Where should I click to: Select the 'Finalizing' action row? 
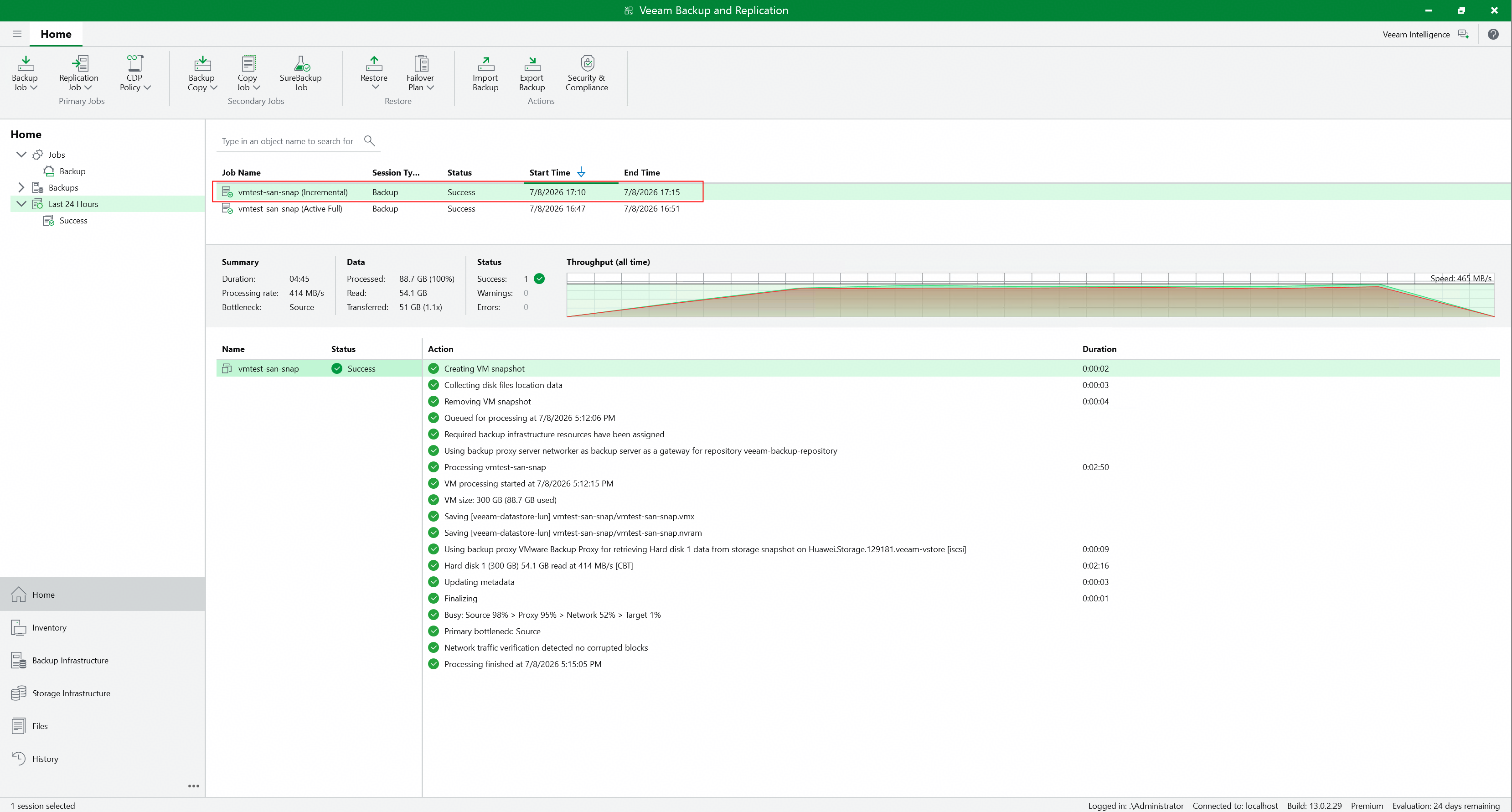point(961,599)
